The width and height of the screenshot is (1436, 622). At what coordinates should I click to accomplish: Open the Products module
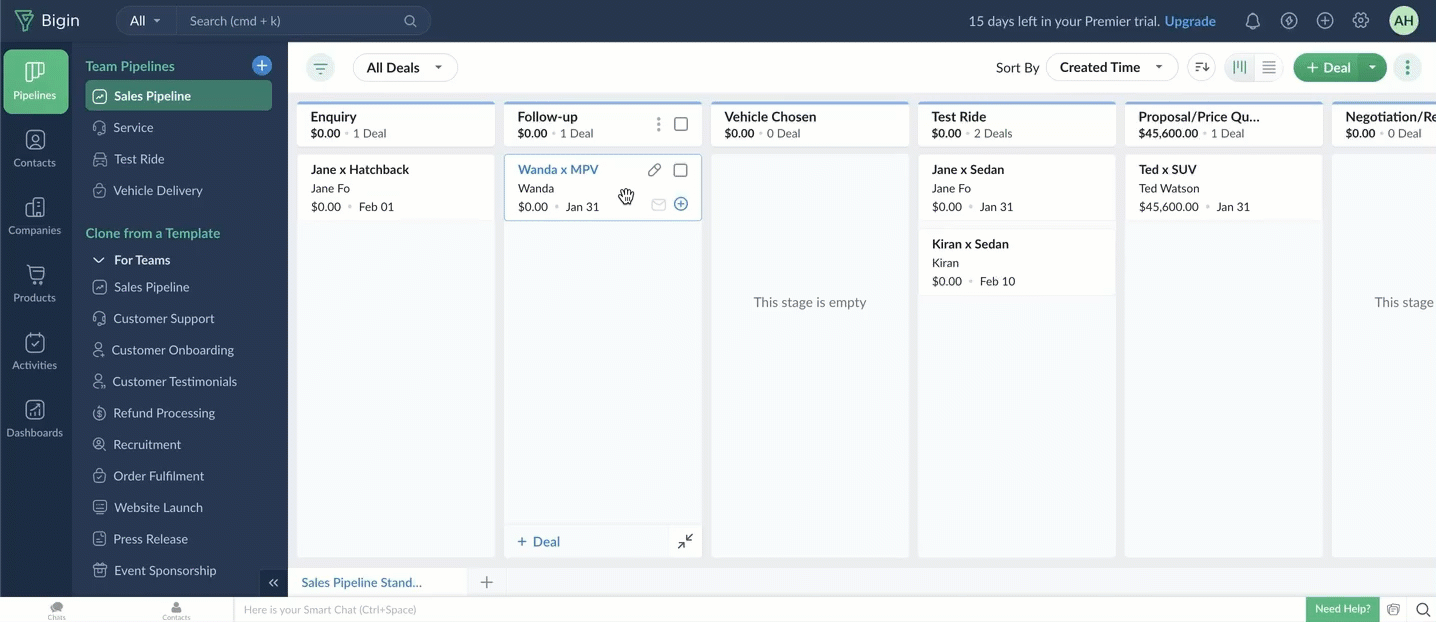35,284
